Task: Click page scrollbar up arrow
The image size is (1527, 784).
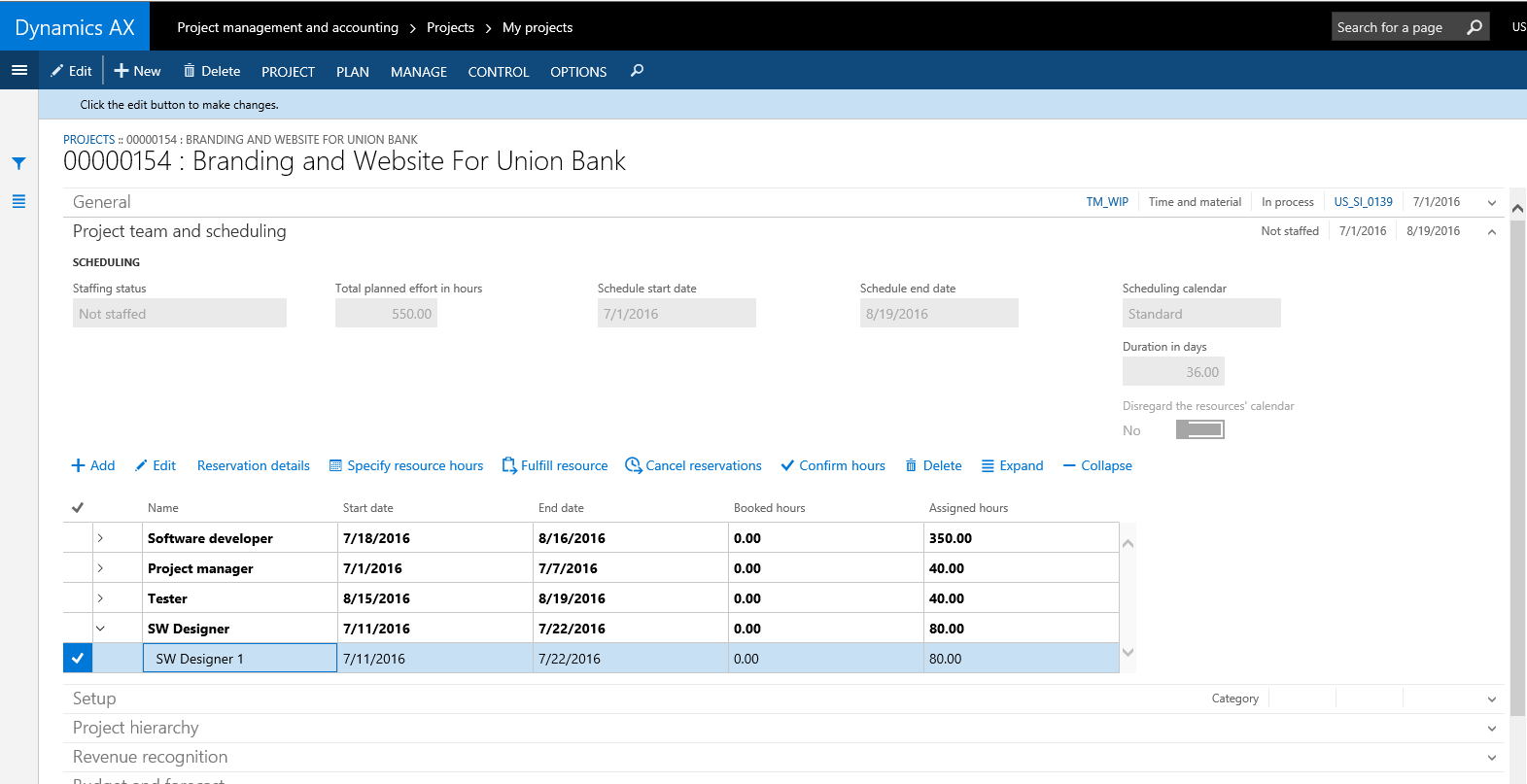Action: click(1517, 208)
